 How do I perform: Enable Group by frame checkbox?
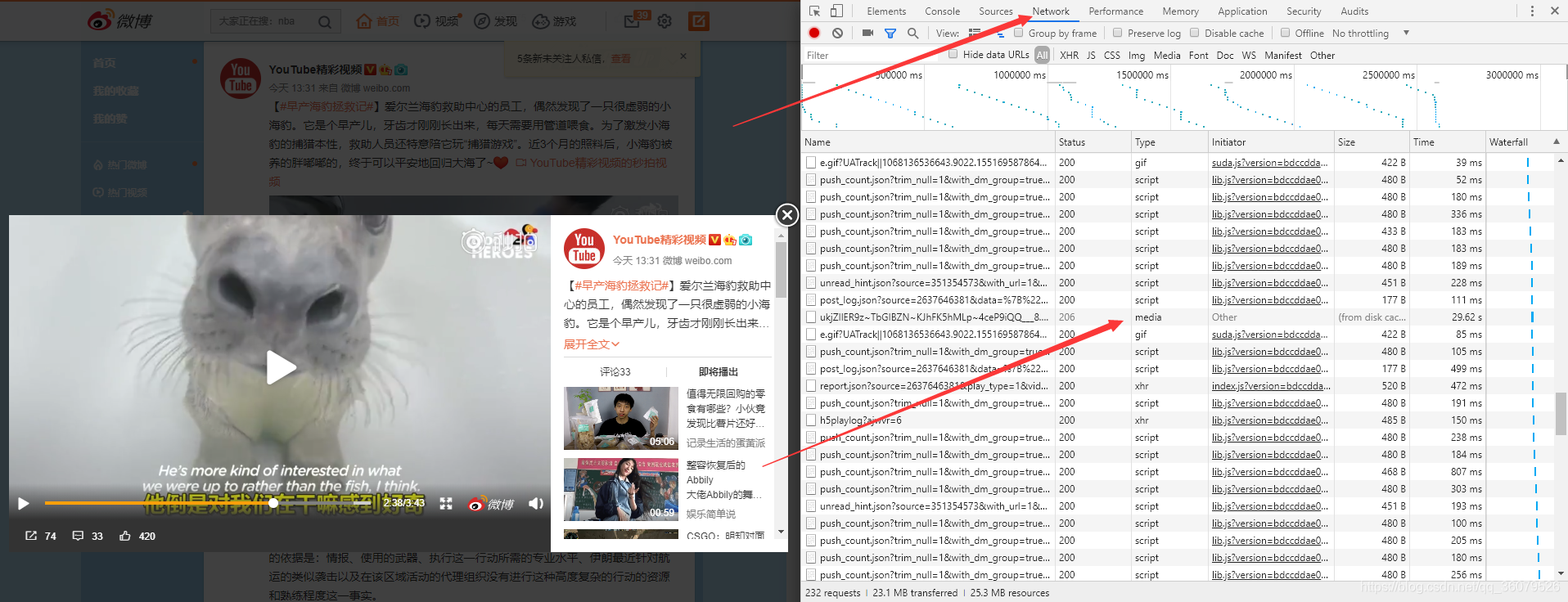coord(1019,33)
